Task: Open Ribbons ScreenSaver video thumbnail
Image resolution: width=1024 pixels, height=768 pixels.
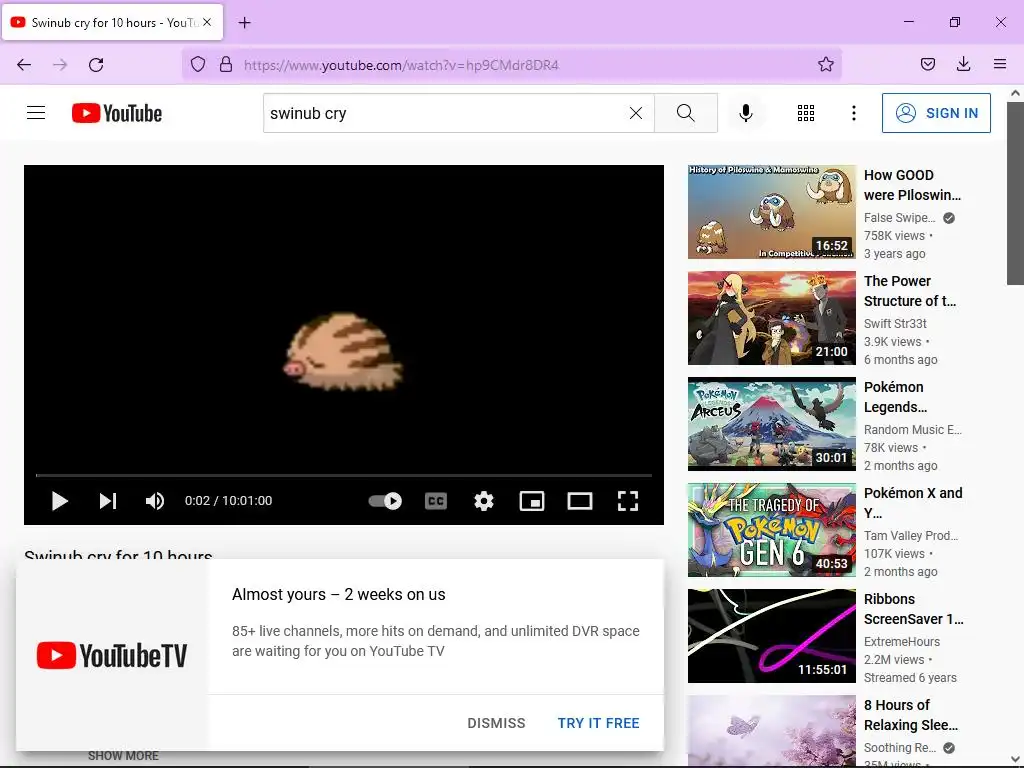Action: [771, 636]
